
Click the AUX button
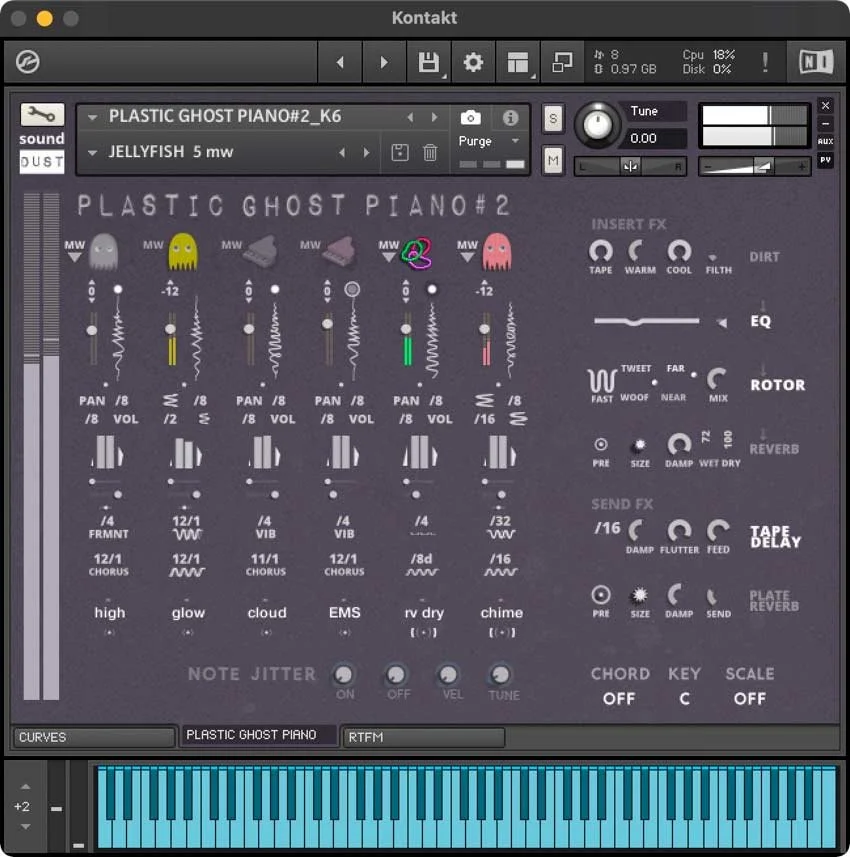pyautogui.click(x=825, y=141)
